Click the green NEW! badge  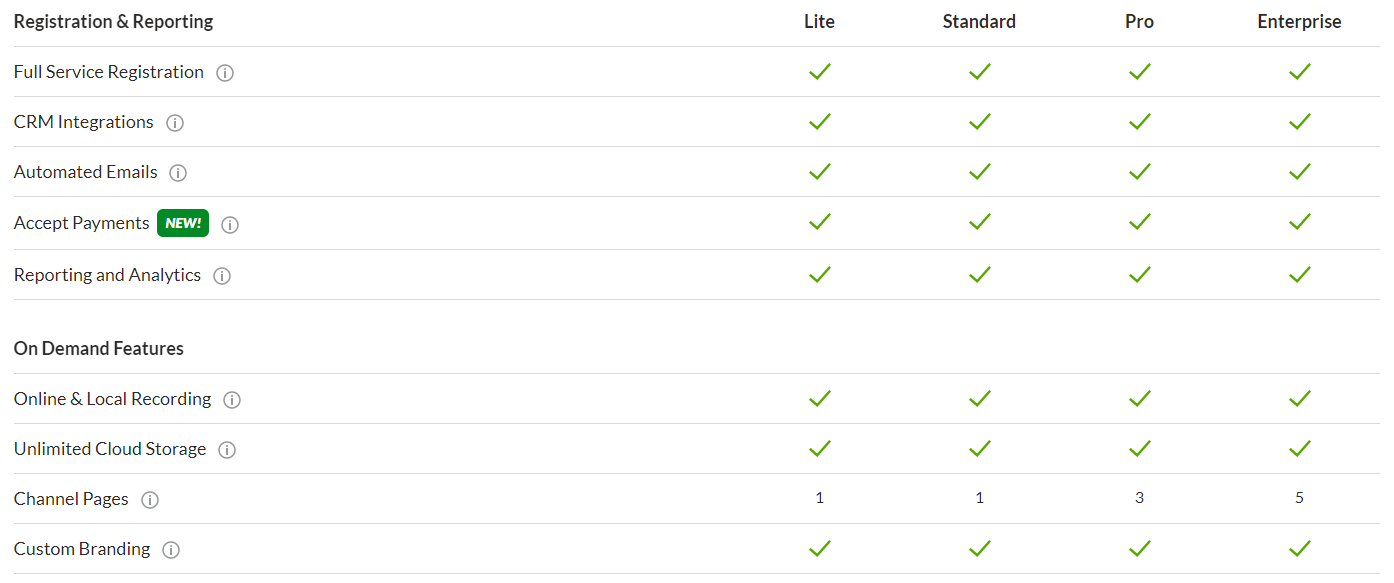(183, 223)
